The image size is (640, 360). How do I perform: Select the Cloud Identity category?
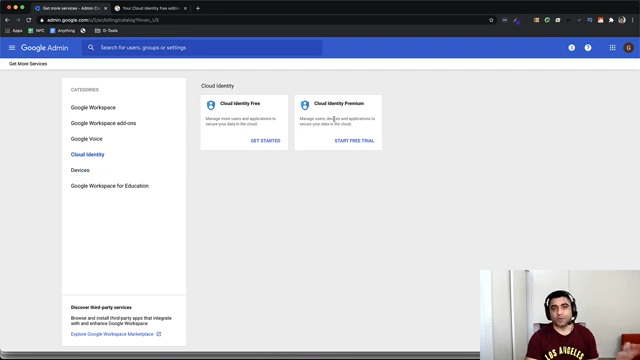click(x=87, y=154)
